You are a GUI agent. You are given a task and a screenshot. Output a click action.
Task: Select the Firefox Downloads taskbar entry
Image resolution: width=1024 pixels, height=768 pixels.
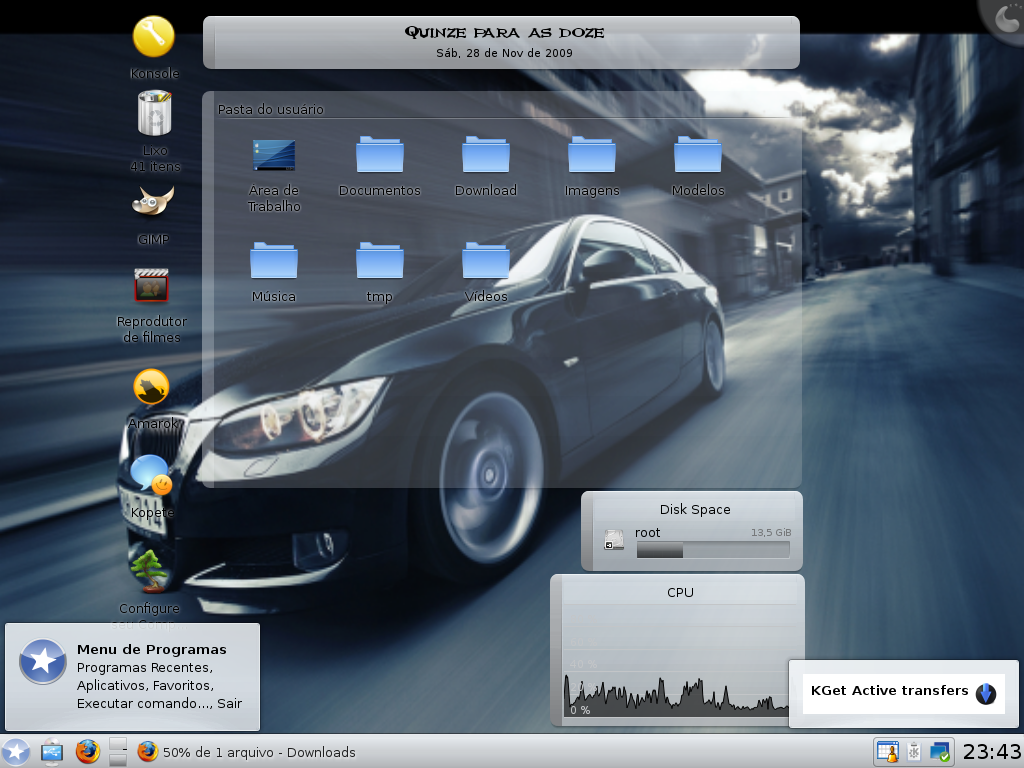coord(247,752)
